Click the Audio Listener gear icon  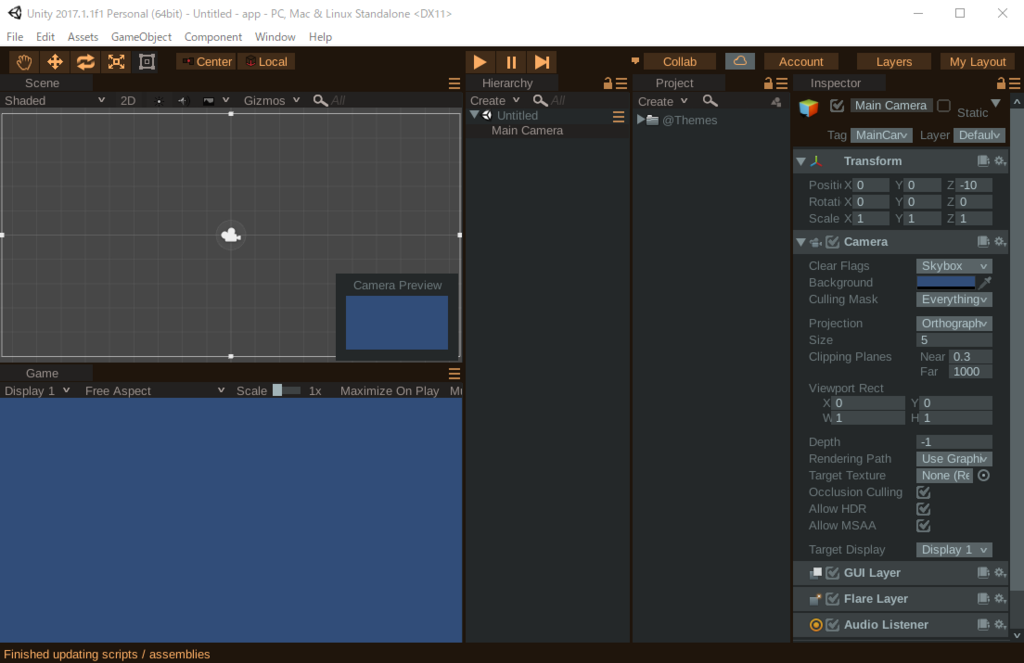tap(1000, 624)
